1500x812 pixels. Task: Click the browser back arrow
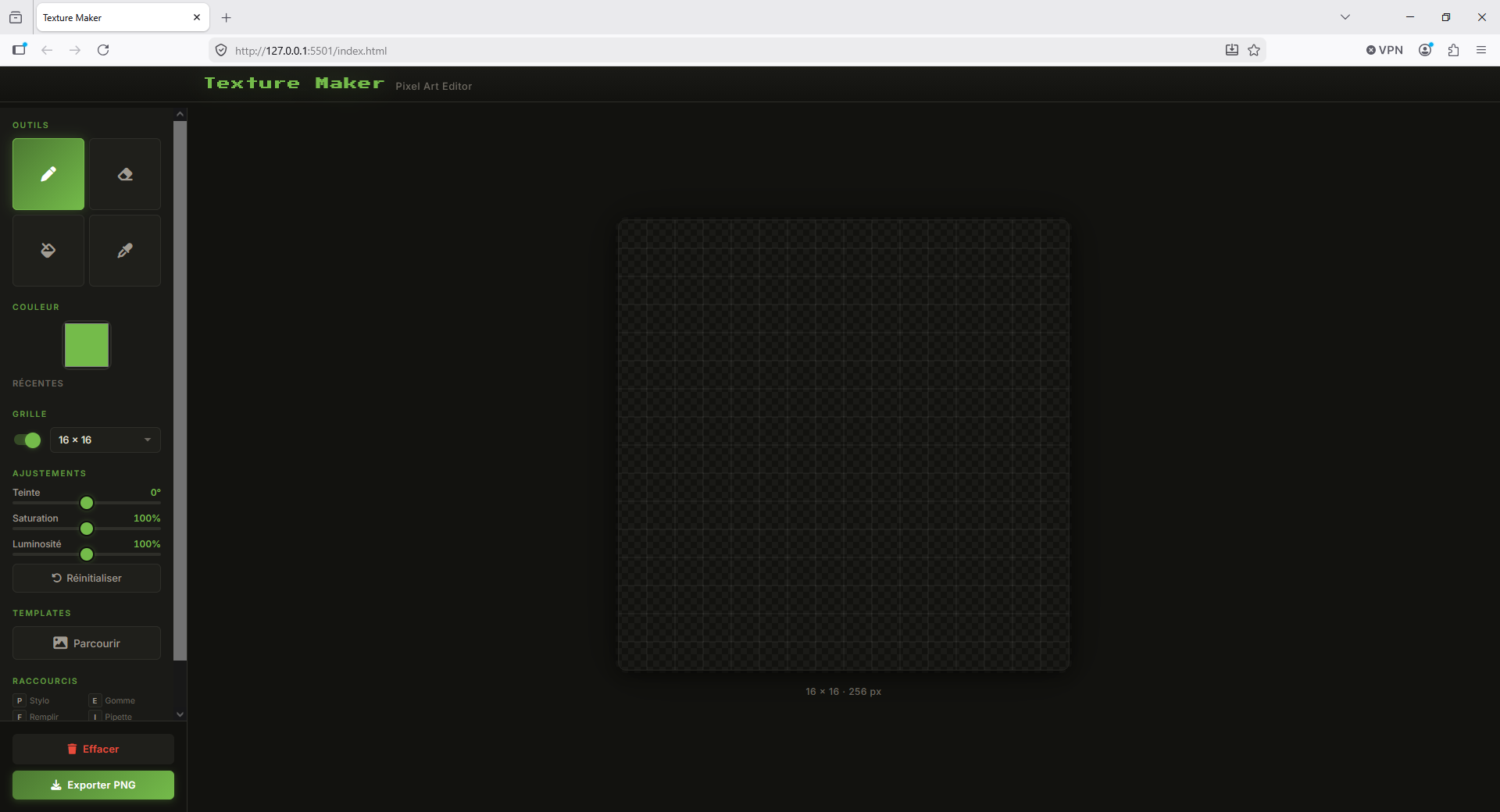(x=47, y=50)
